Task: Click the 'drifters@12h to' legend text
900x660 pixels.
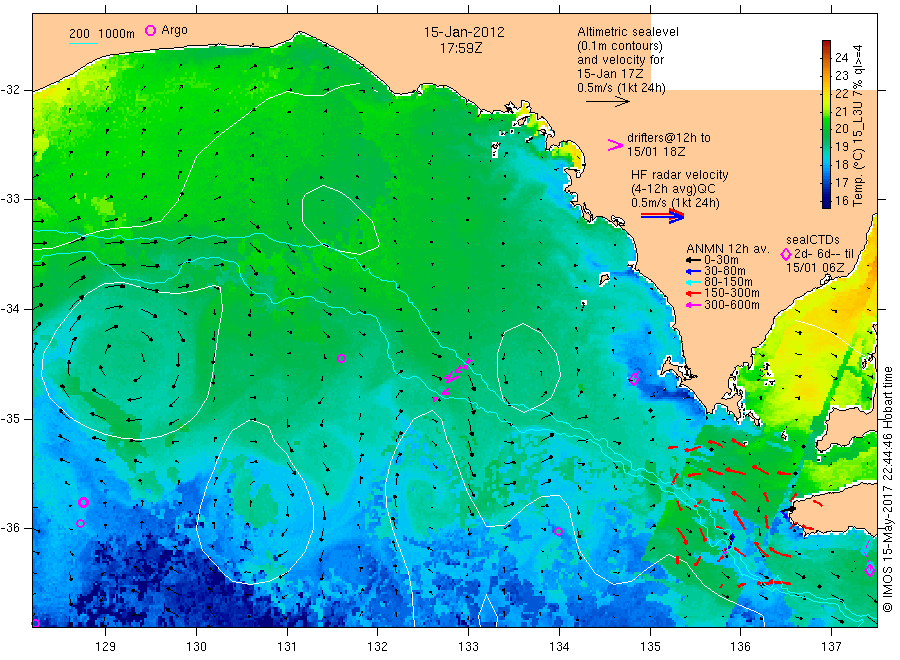Action: click(669, 138)
